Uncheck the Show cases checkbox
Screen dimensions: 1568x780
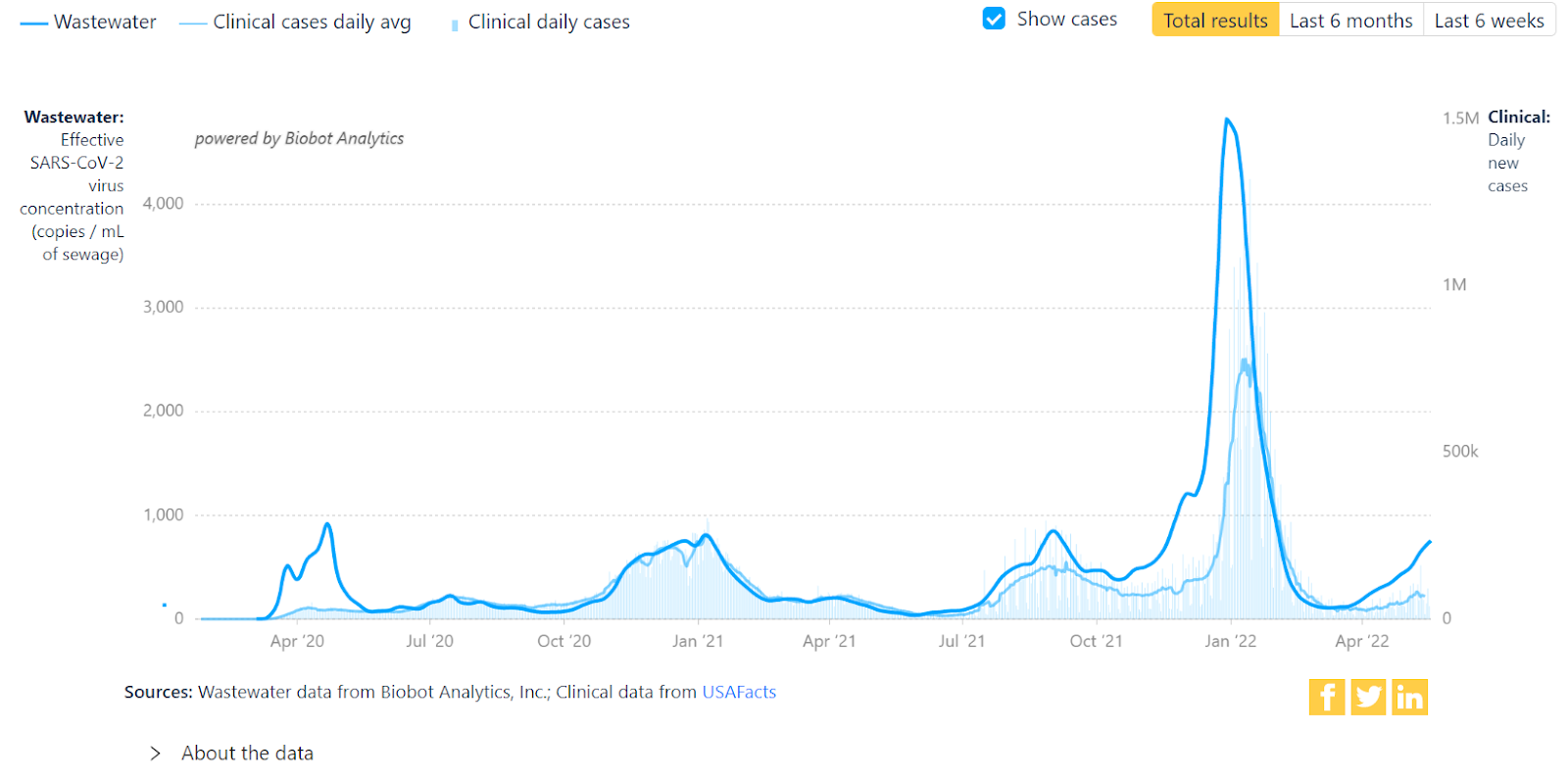click(994, 20)
